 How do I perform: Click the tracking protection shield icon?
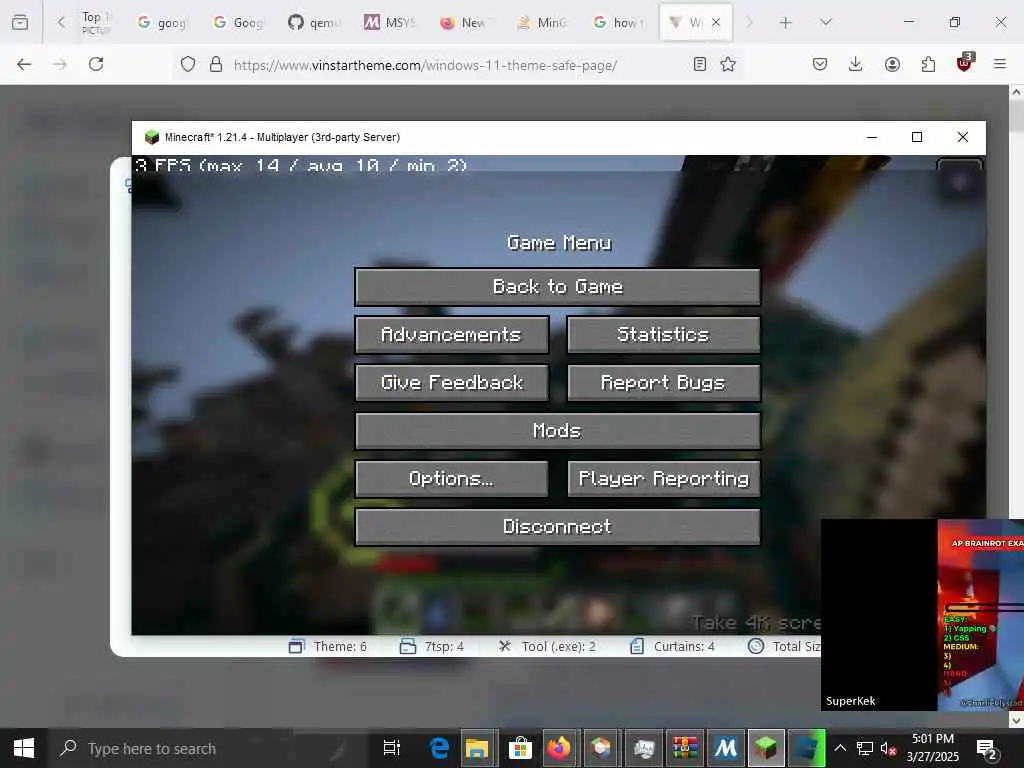coord(188,64)
